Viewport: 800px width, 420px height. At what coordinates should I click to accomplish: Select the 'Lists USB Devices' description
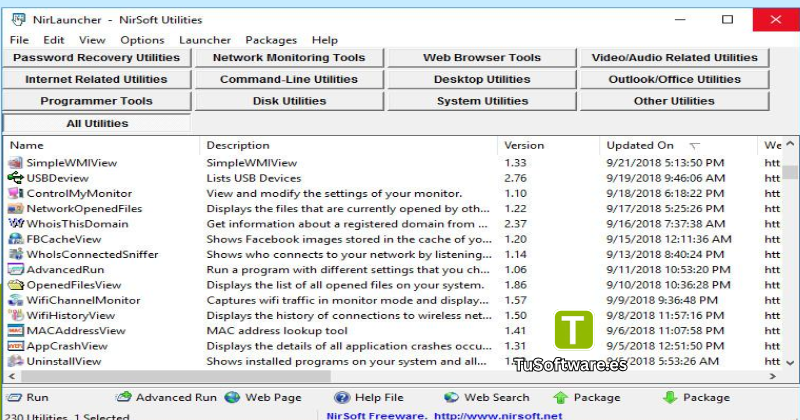pyautogui.click(x=254, y=178)
